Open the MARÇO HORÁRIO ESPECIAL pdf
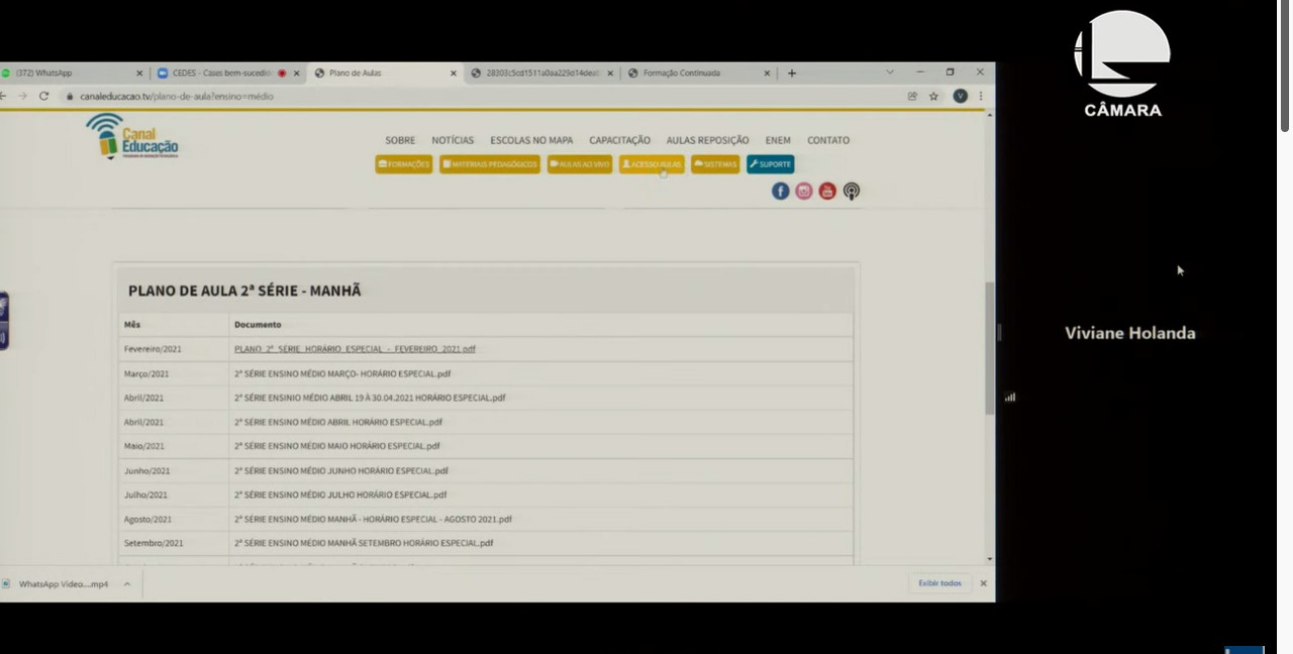Viewport: 1293px width, 654px height. [342, 373]
